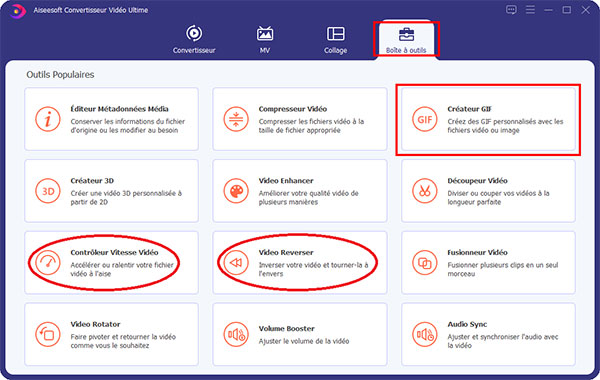Image resolution: width=600 pixels, height=380 pixels.
Task: Open the Convertisseur tab
Action: coord(194,39)
